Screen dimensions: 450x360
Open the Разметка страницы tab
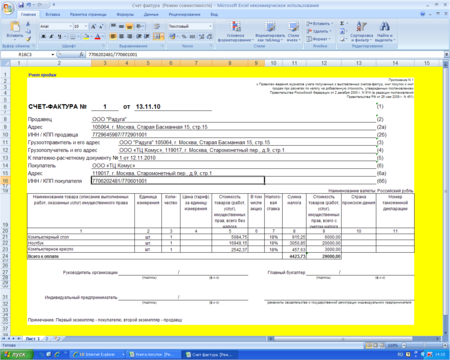click(88, 14)
